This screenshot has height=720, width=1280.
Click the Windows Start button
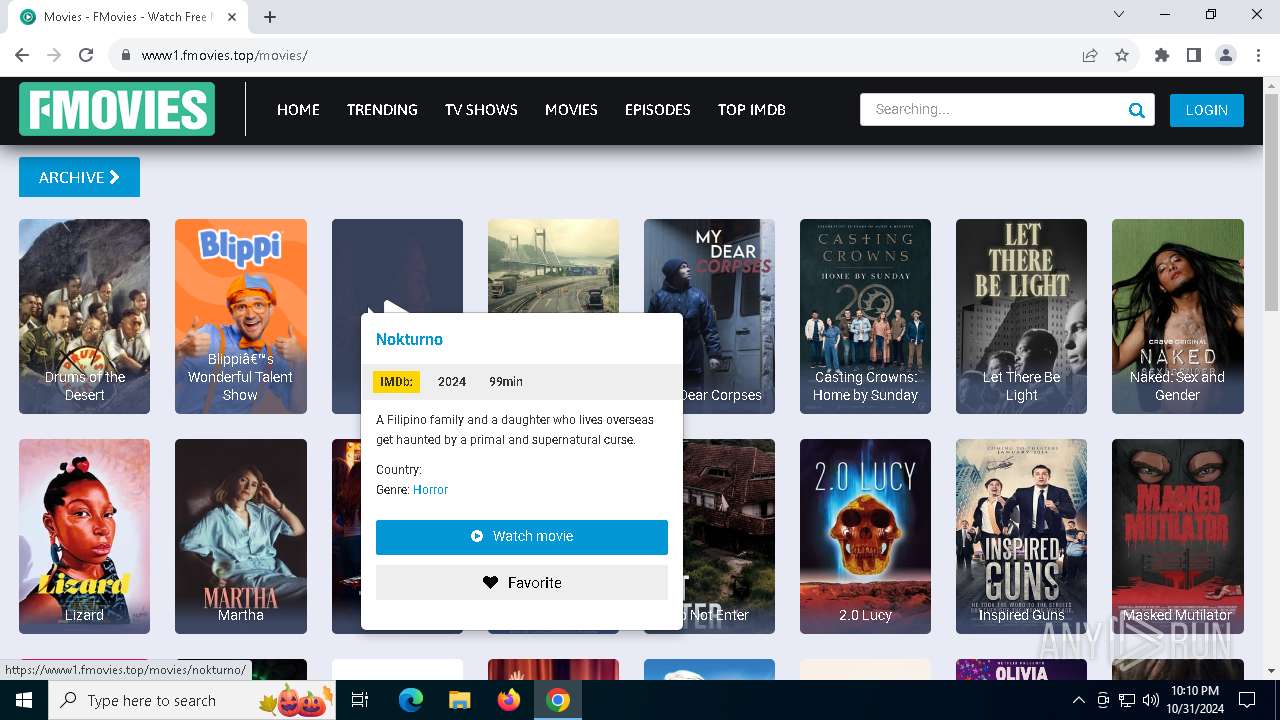(23, 700)
